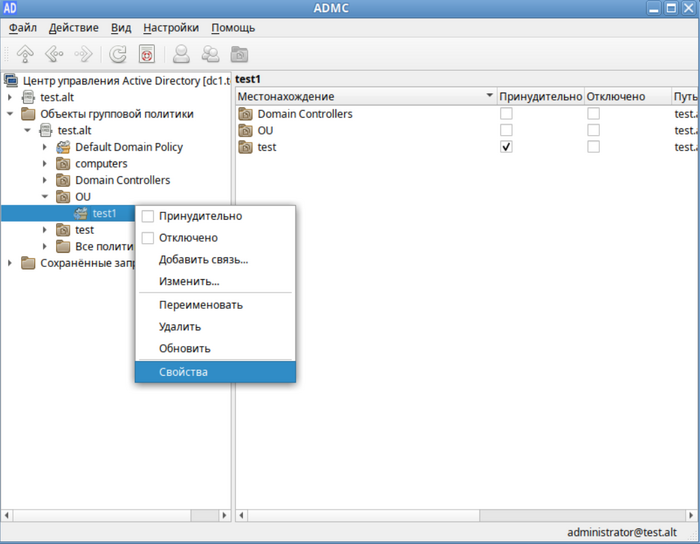Screen dimensions: 700x544
Task: Click right arrow of results pane scrollbar
Action: pos(691,515)
